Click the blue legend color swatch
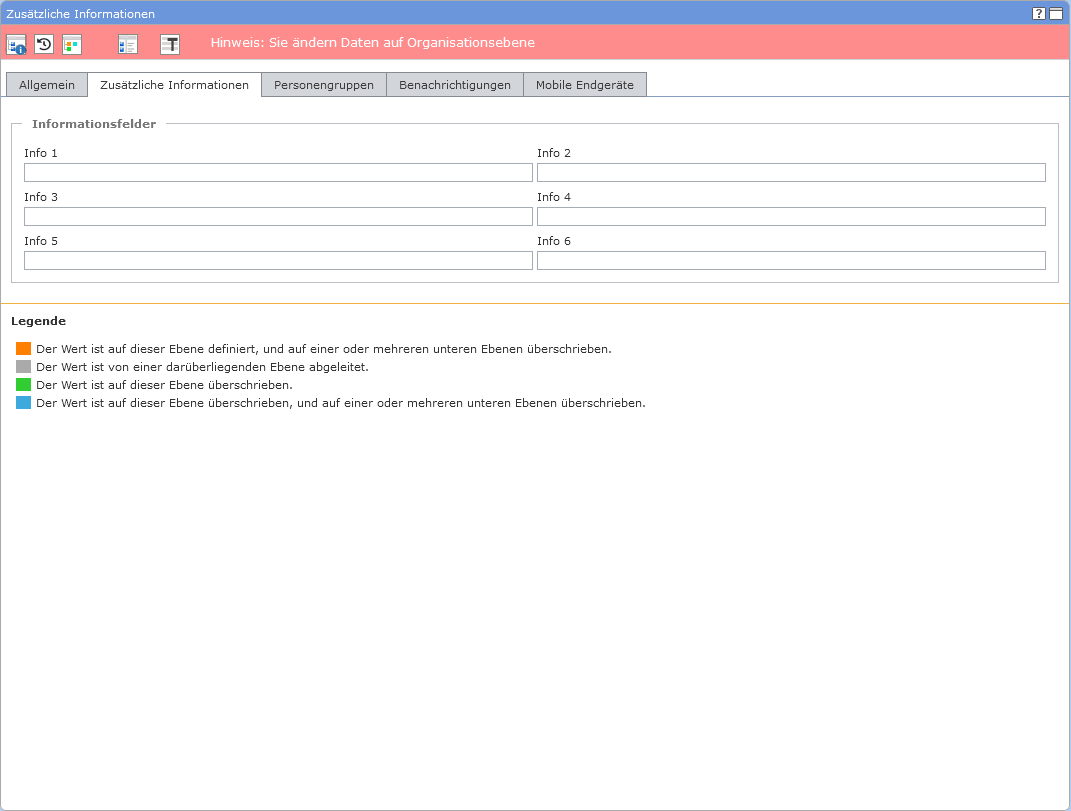The image size is (1071, 811). tap(24, 403)
